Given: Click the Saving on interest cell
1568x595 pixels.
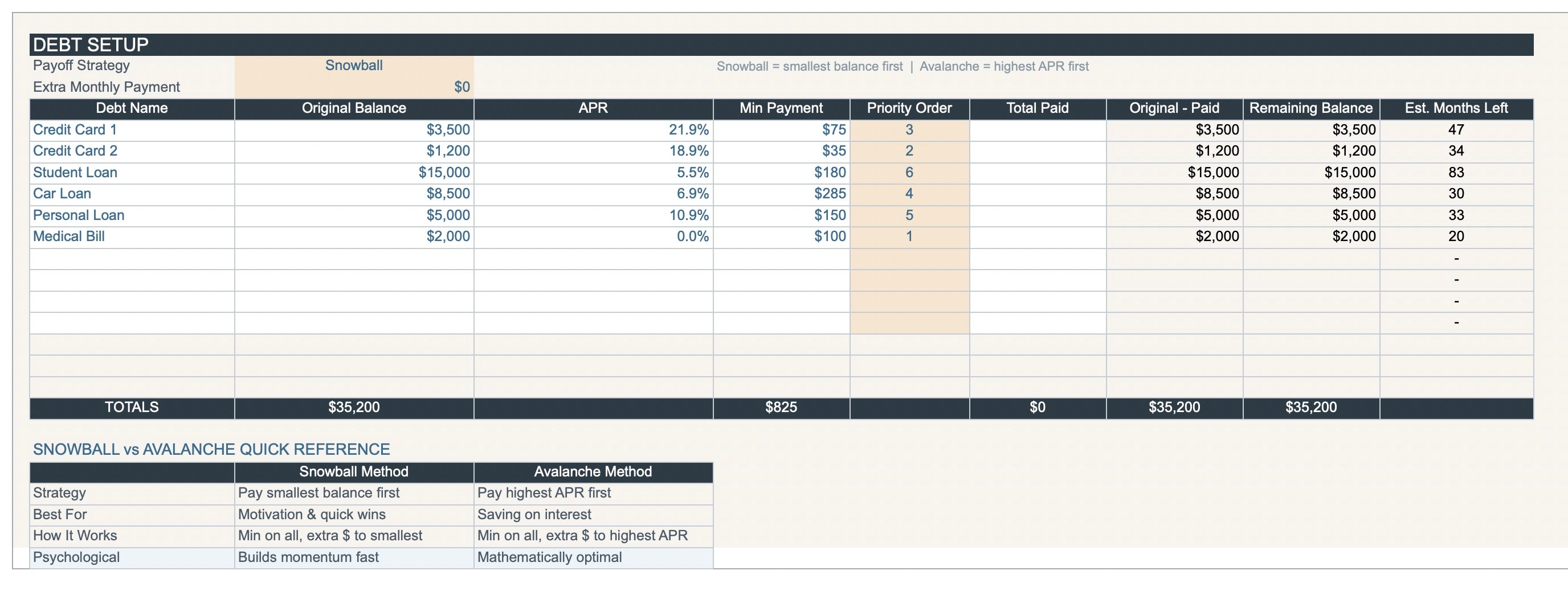Looking at the screenshot, I should 594,515.
